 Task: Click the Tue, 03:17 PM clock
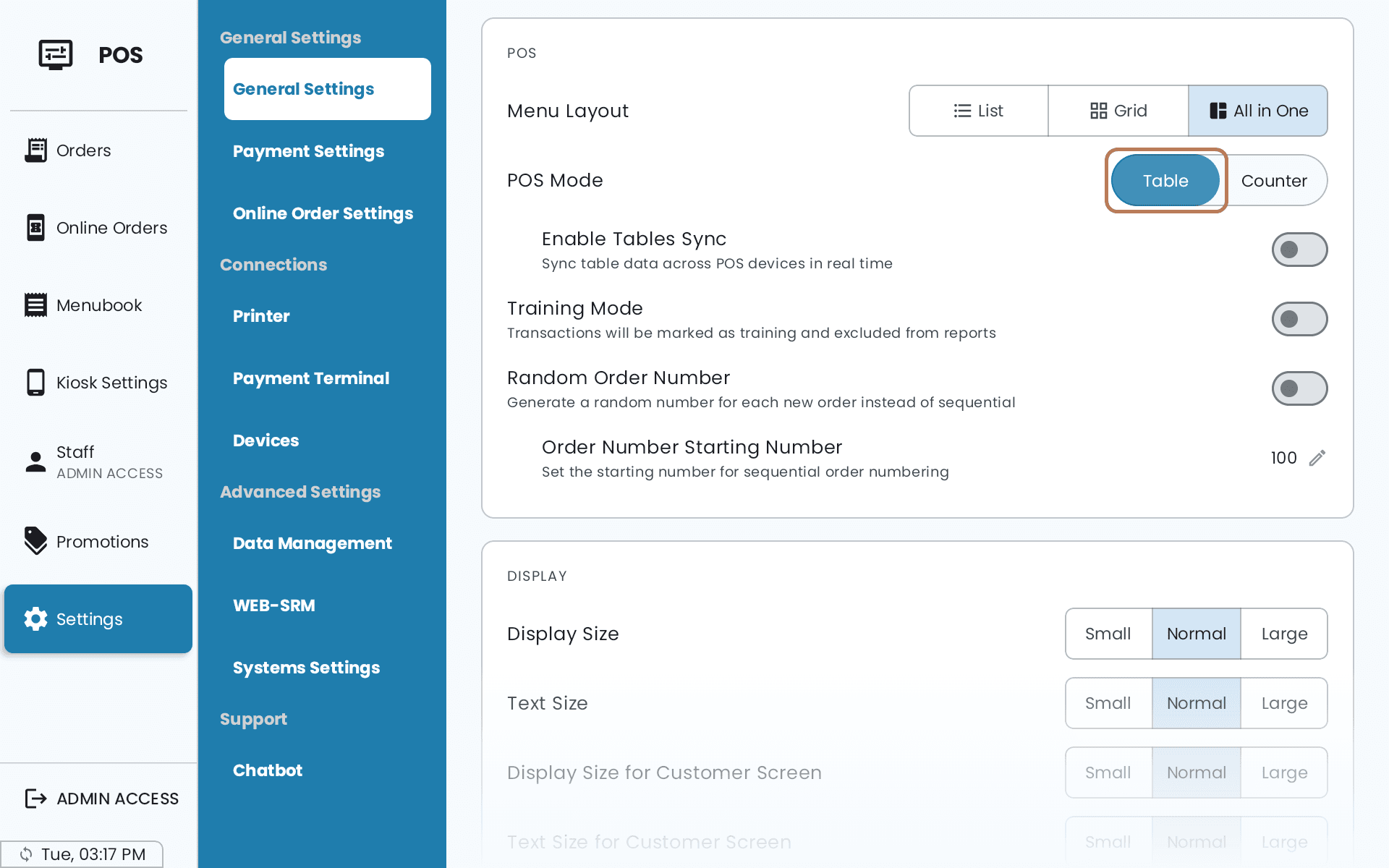[93, 854]
